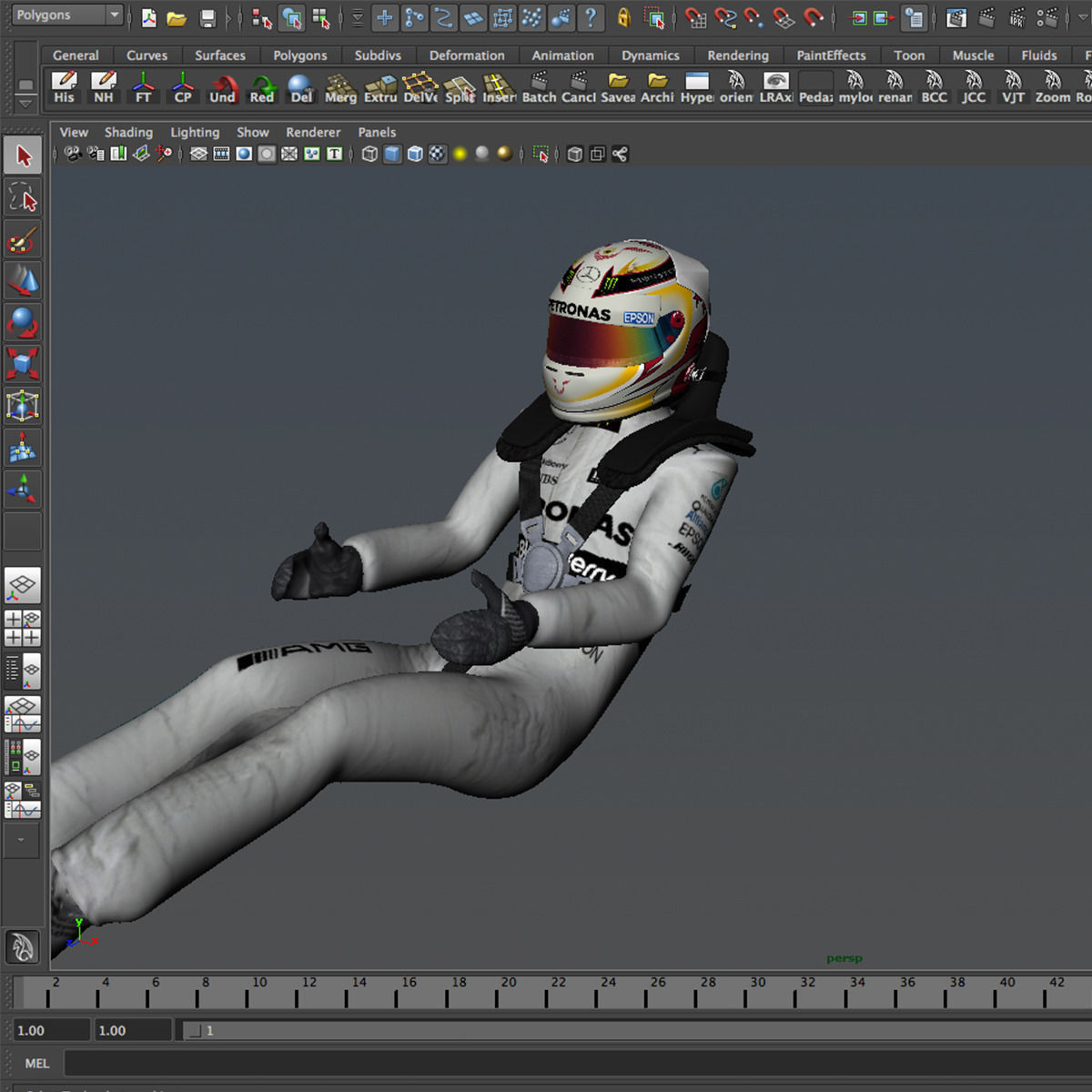
Task: Click the MEL command line field
Action: [273, 1063]
